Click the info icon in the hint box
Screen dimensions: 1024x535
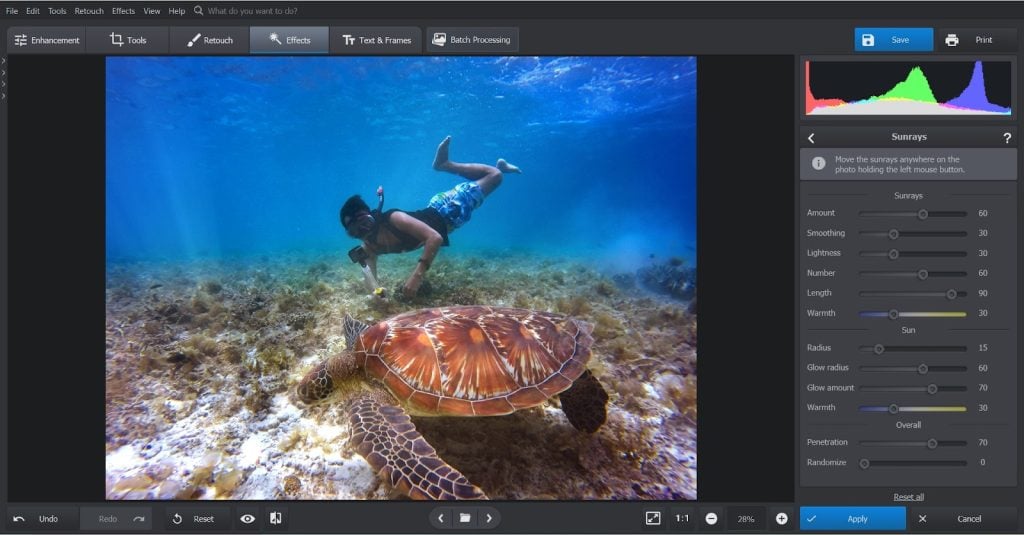click(818, 164)
